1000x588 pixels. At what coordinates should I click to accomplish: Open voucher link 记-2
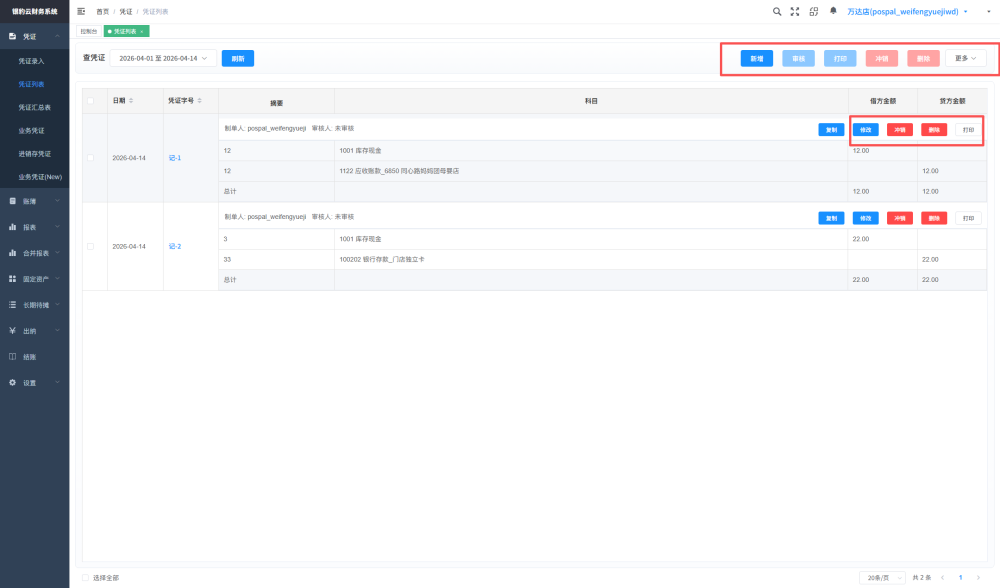coord(175,246)
